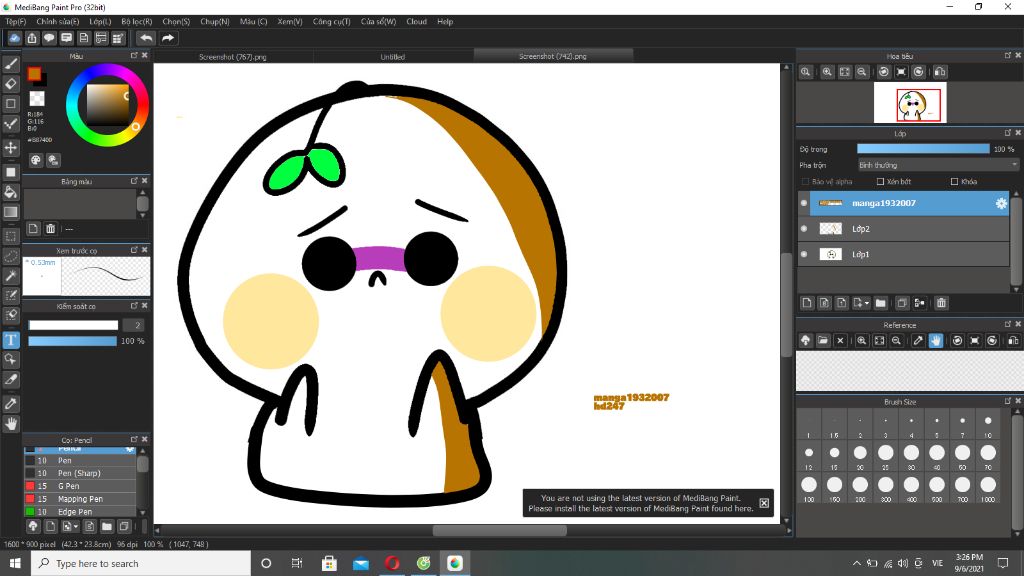Click the Redo arrow in the top toolbar
Screen dimensions: 1024x576
(168, 38)
